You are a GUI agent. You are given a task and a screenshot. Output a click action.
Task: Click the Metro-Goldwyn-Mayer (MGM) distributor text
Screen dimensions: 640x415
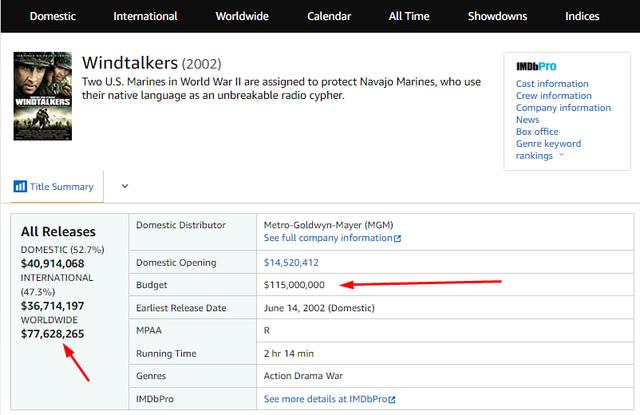click(328, 225)
